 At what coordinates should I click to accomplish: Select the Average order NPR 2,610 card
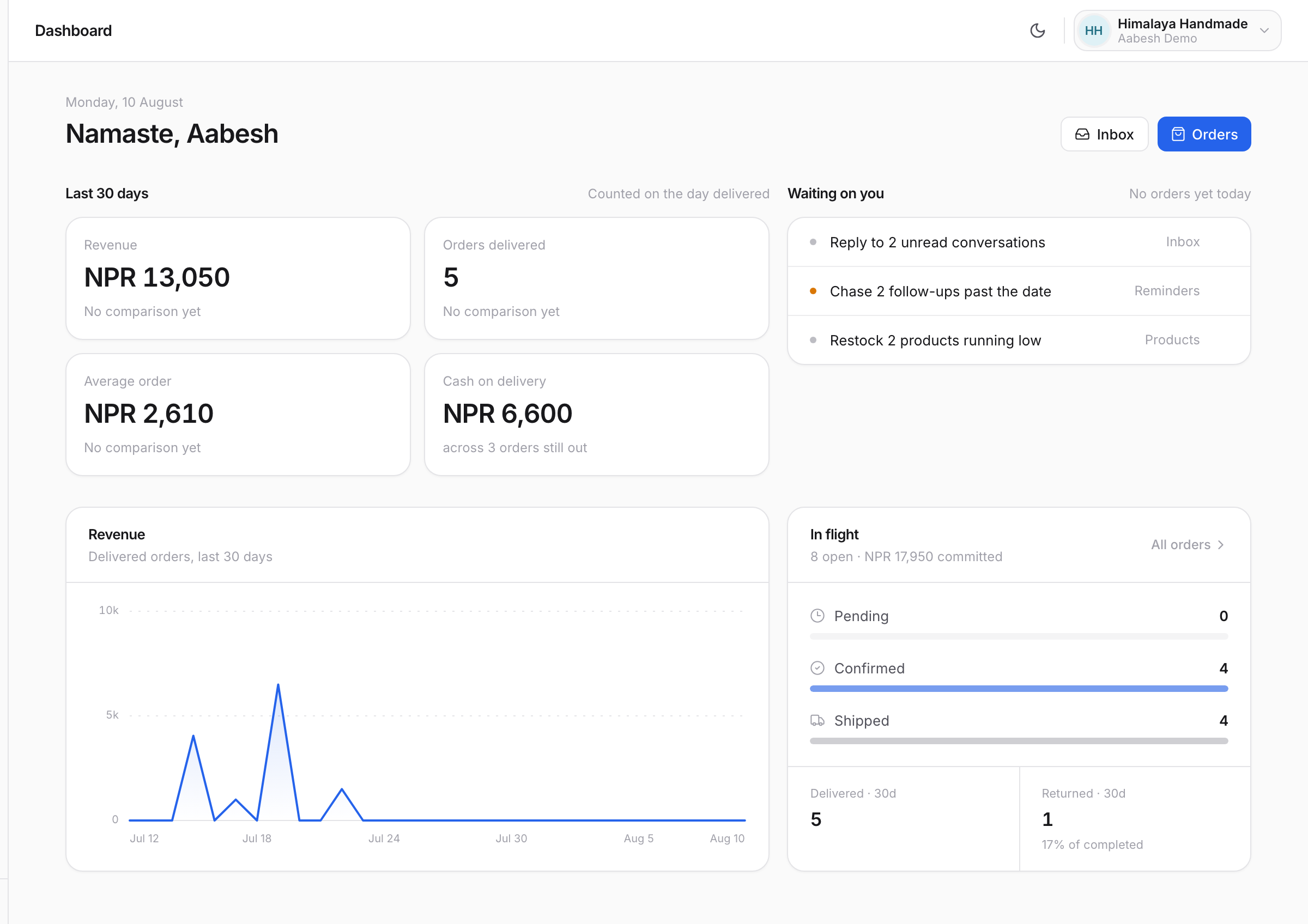238,415
